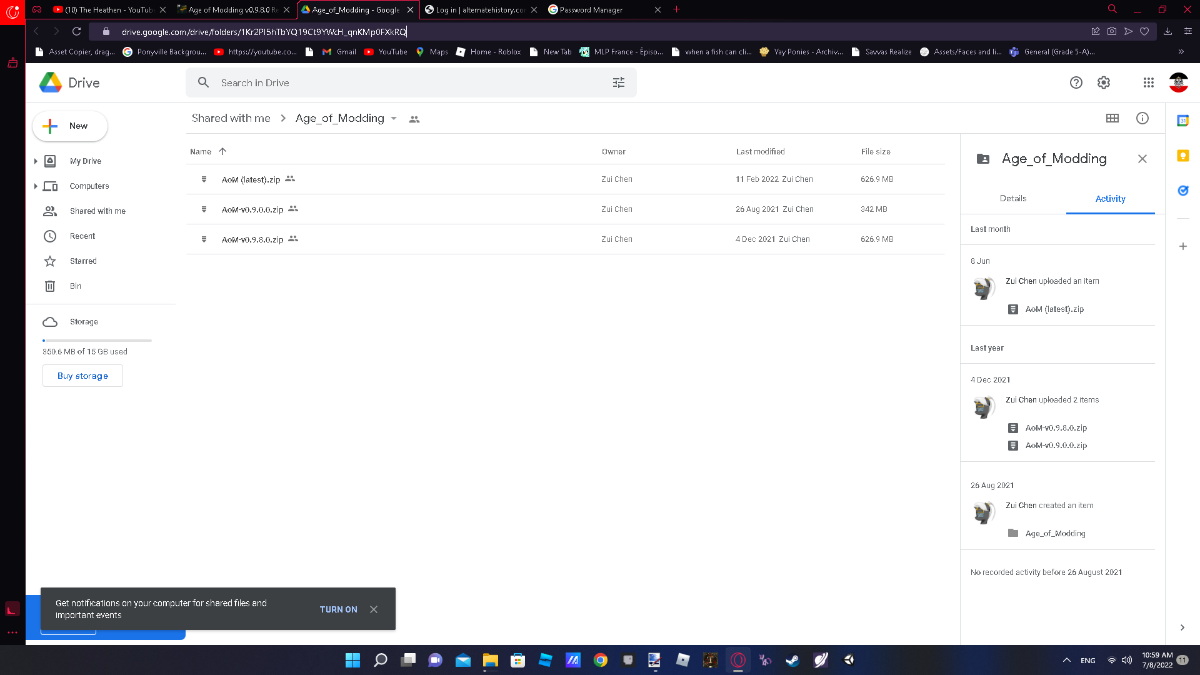
Task: Click the Buy storage button
Action: click(x=83, y=376)
